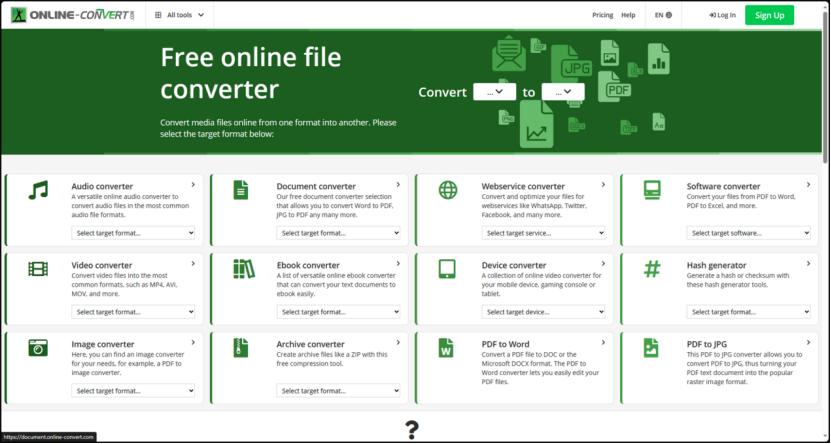Open the EN language selector
The height and width of the screenshot is (444, 831).
tap(663, 15)
